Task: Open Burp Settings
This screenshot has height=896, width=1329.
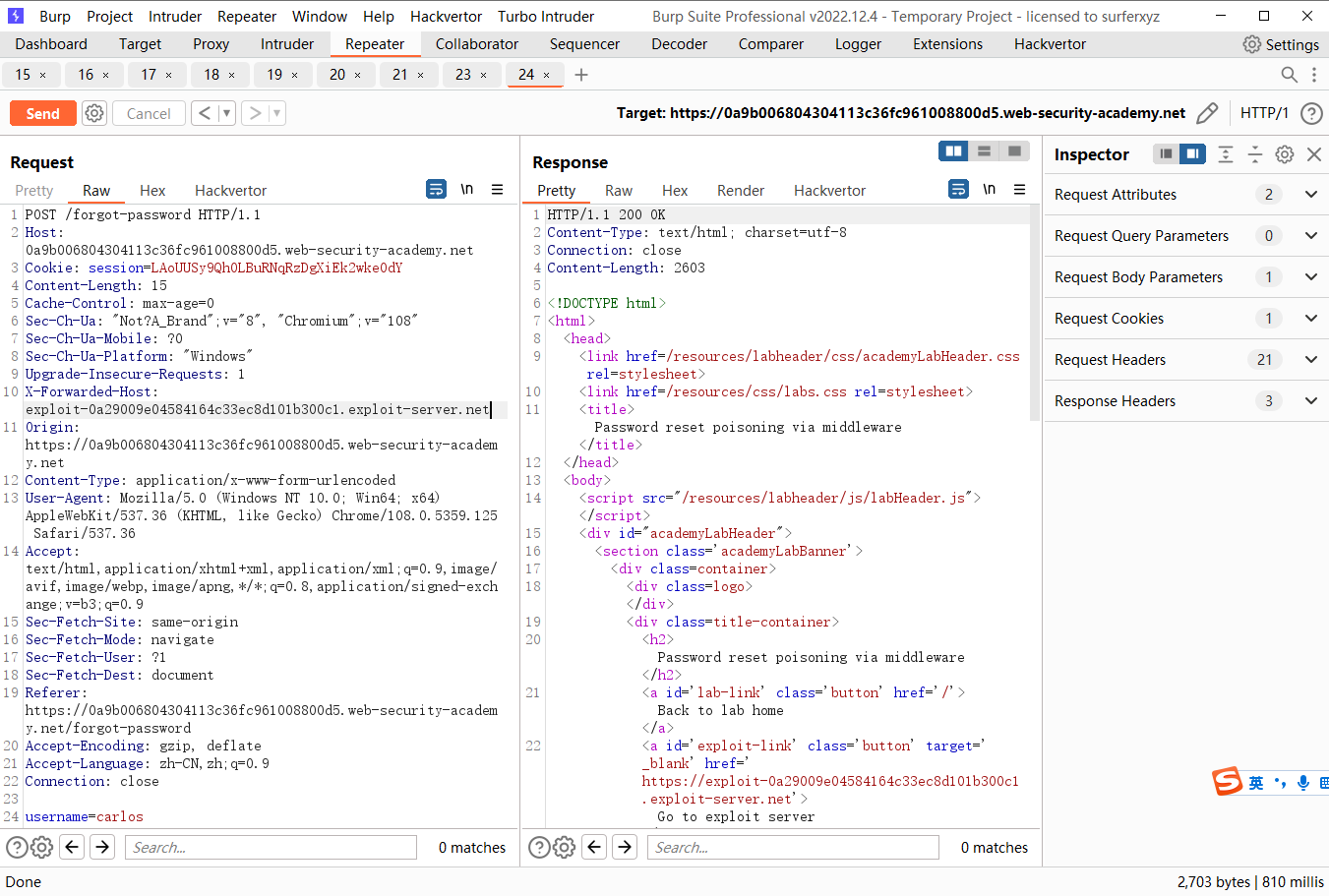Action: pyautogui.click(x=1281, y=44)
